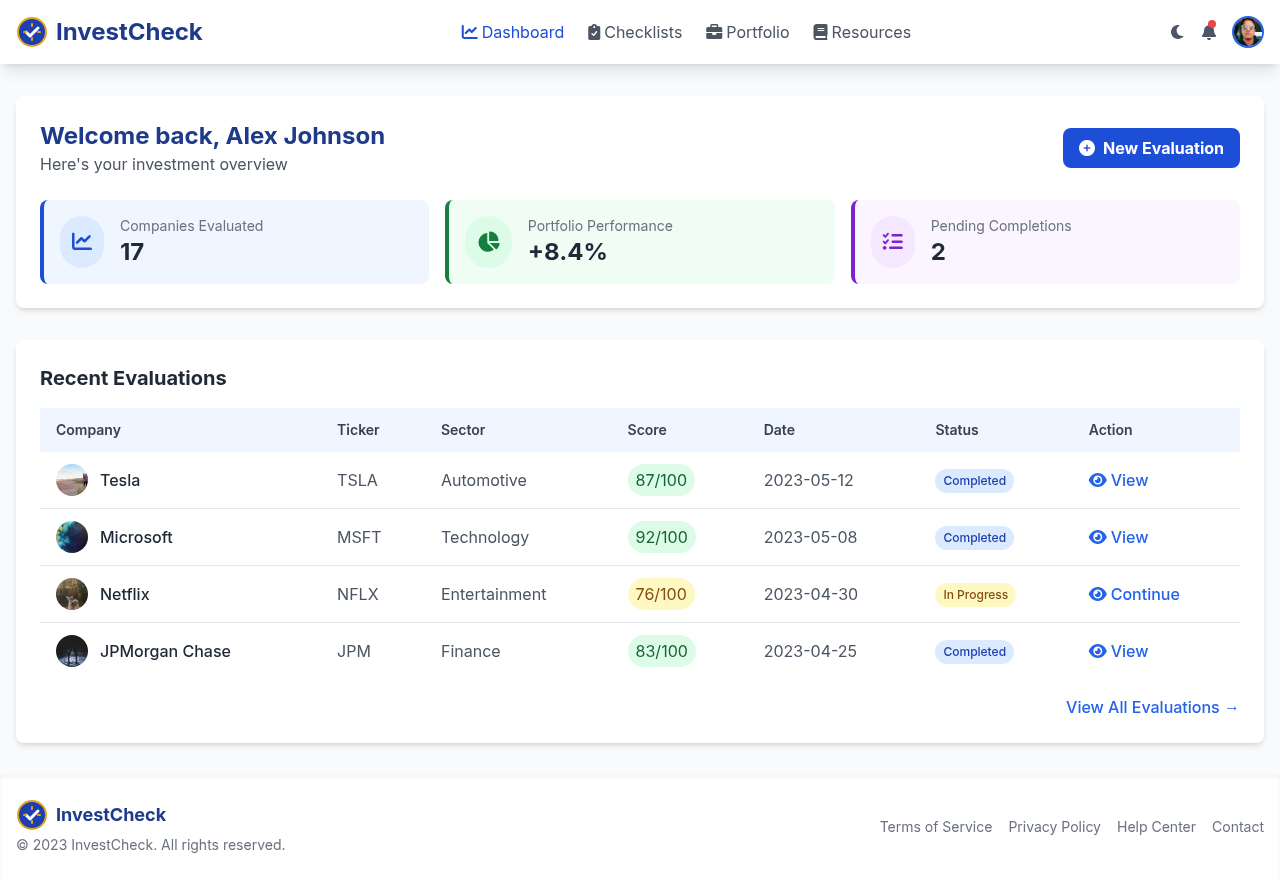The image size is (1280, 879).
Task: Open the InvestCheck logo icon
Action: [x=31, y=31]
